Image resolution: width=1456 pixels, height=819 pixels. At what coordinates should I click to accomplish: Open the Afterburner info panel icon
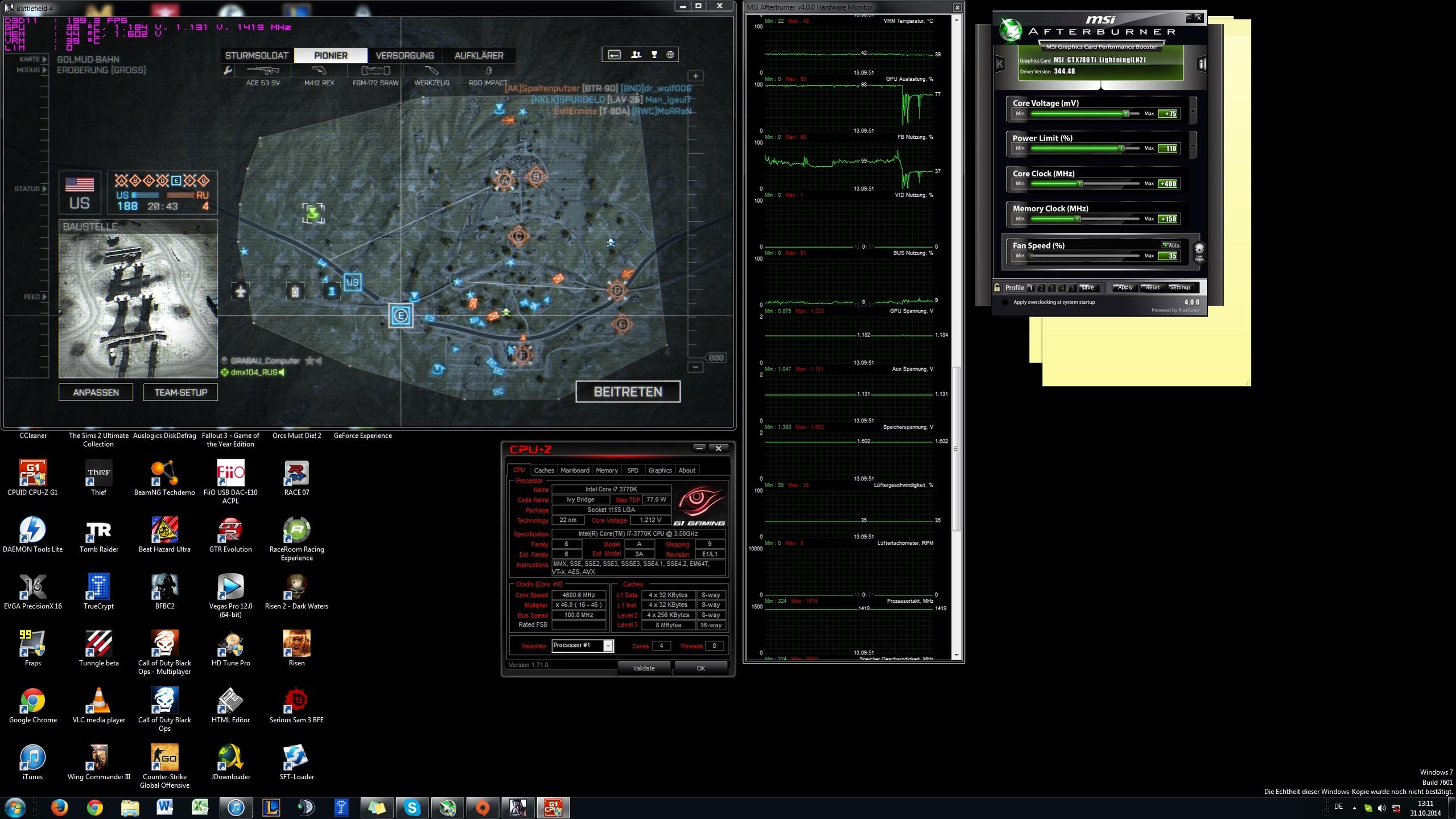click(1201, 64)
